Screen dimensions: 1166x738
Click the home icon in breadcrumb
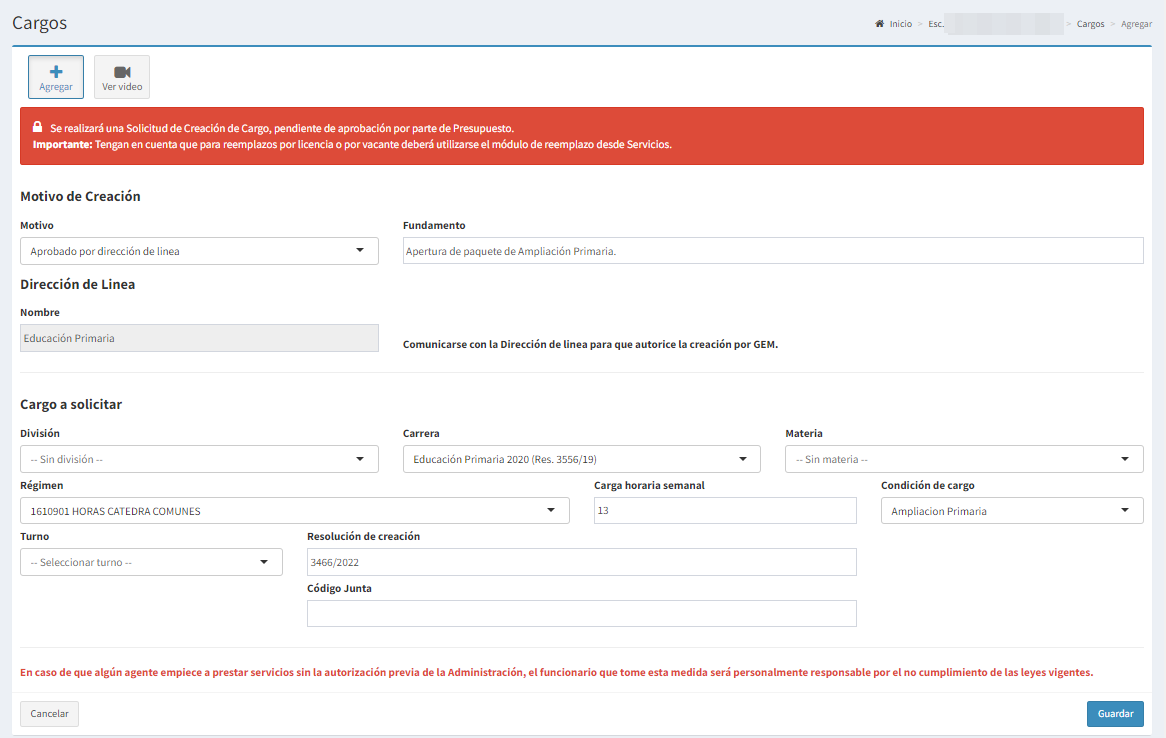click(880, 24)
